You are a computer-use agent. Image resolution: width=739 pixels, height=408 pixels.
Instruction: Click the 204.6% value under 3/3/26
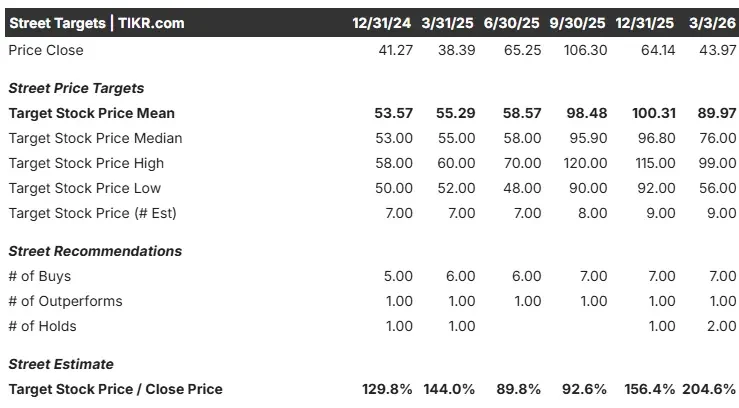tap(709, 389)
